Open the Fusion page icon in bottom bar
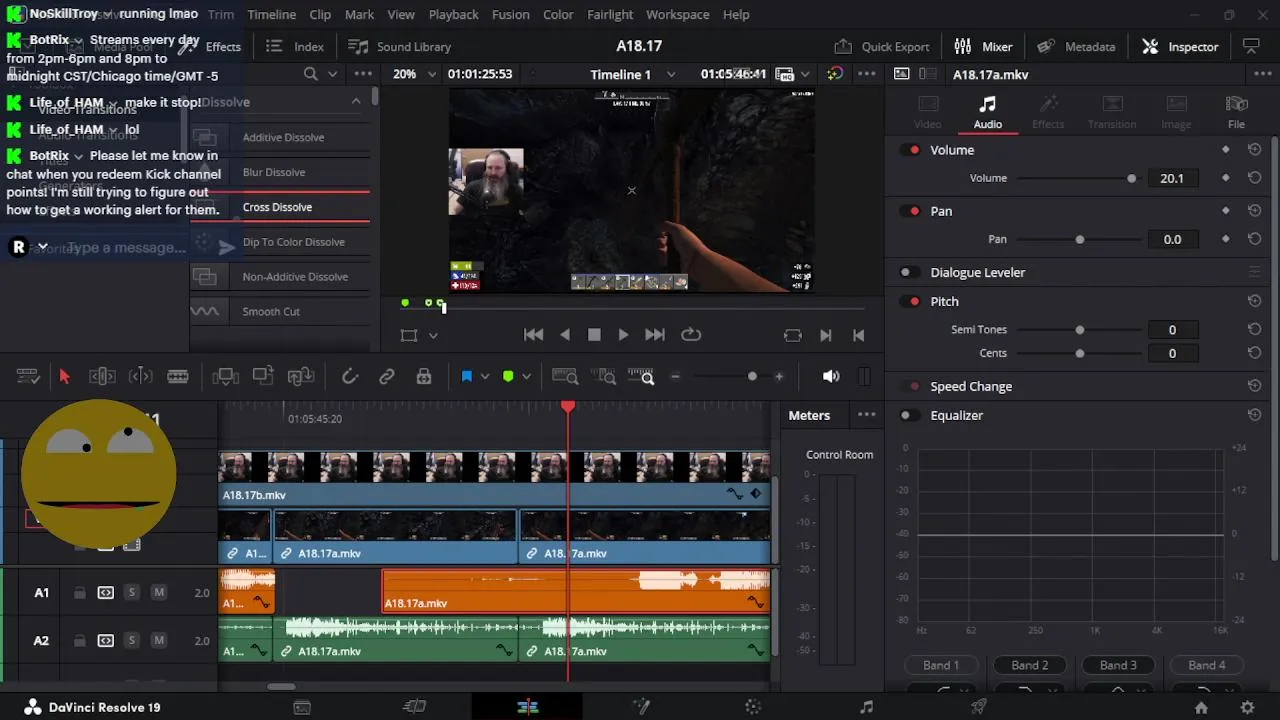Screen dimensions: 1280x720 [641, 707]
